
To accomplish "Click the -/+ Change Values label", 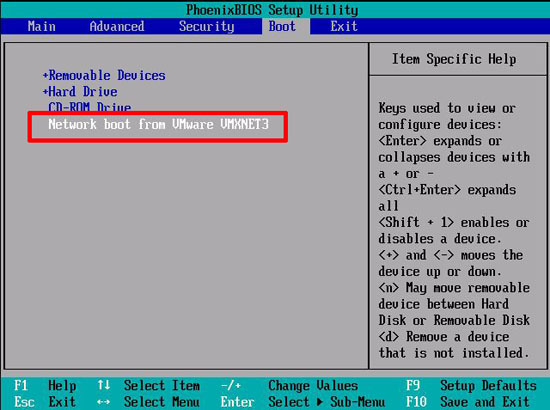I will (x=289, y=385).
